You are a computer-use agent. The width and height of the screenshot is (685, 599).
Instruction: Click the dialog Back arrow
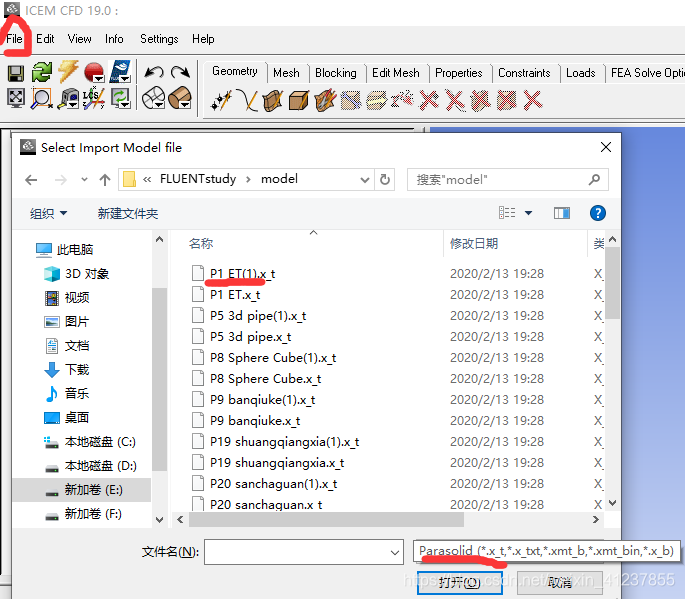(x=31, y=180)
